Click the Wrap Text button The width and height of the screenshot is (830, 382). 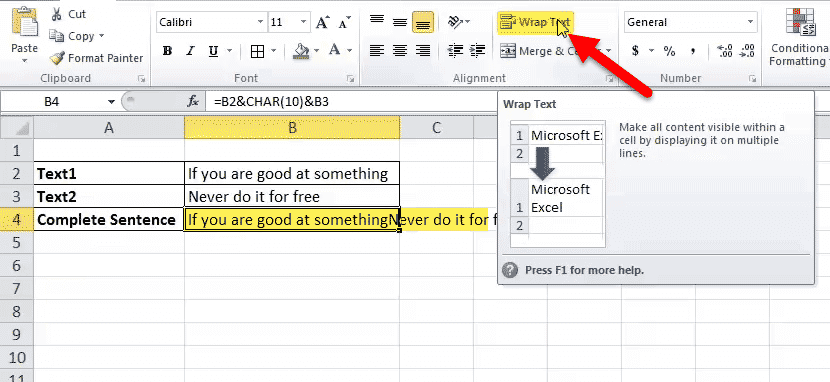pos(535,22)
